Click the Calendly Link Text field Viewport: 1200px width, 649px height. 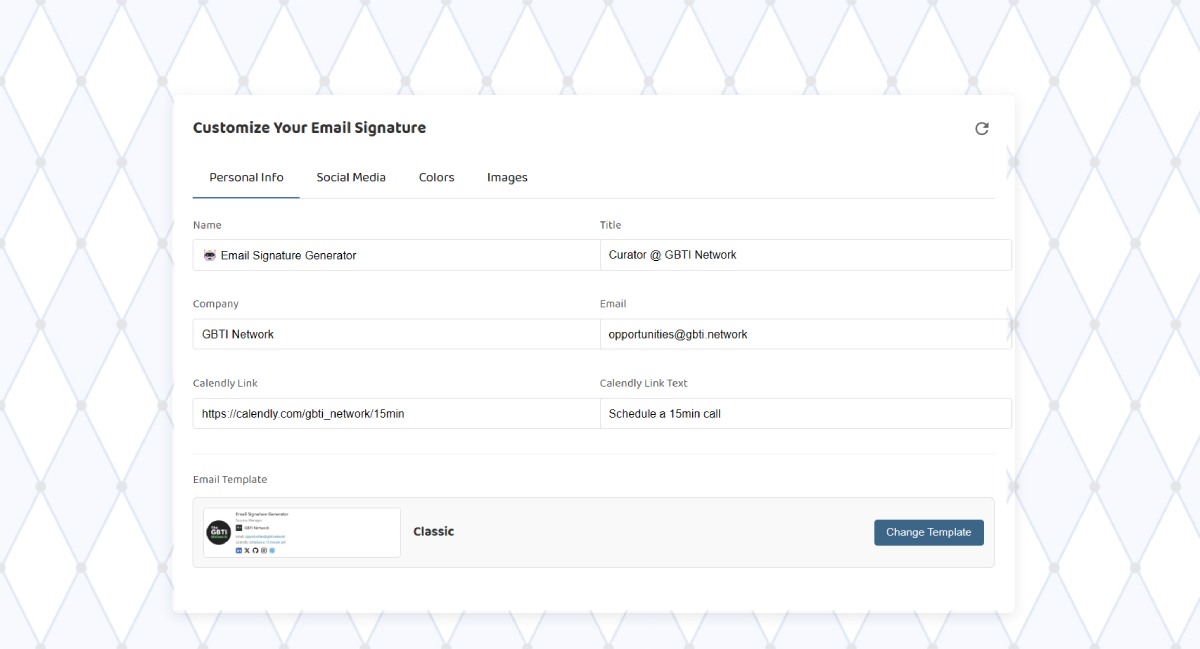pos(805,413)
